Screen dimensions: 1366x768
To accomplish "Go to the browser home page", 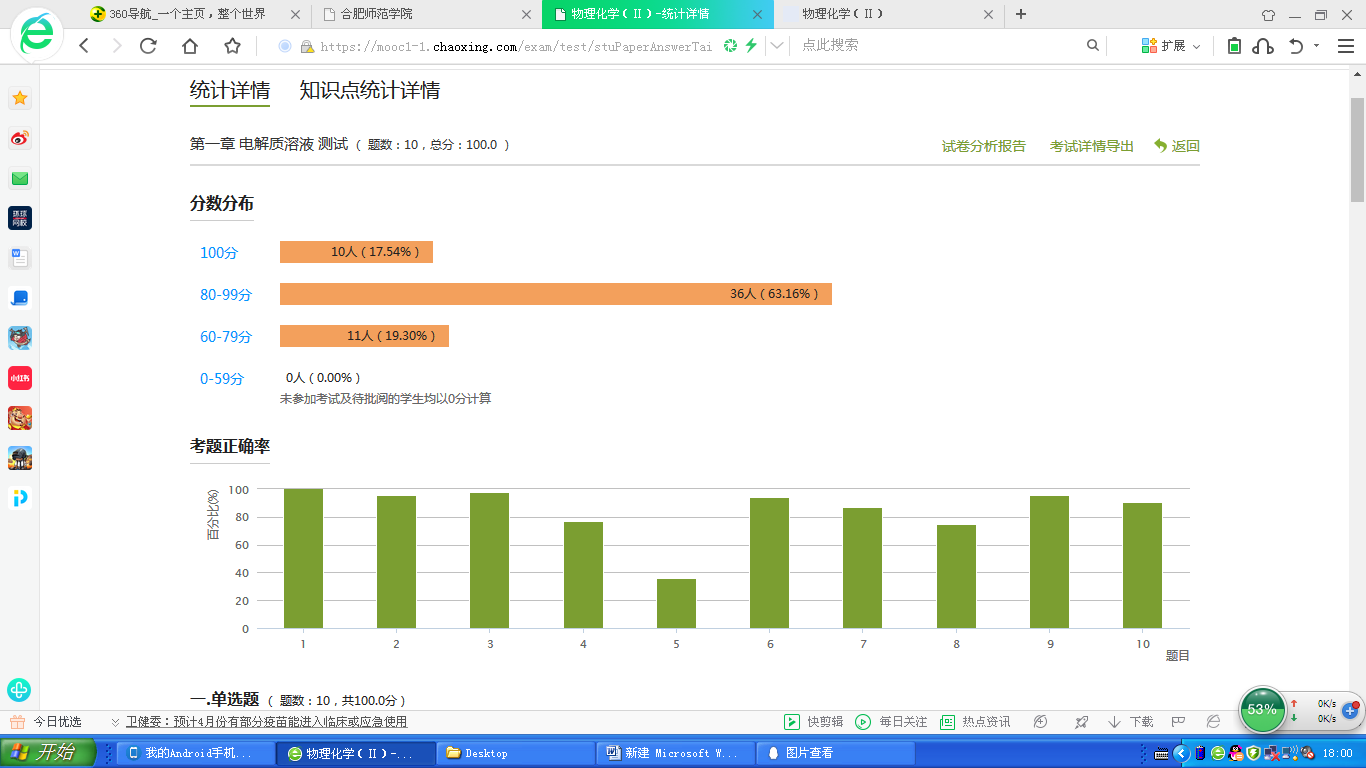I will click(x=190, y=46).
